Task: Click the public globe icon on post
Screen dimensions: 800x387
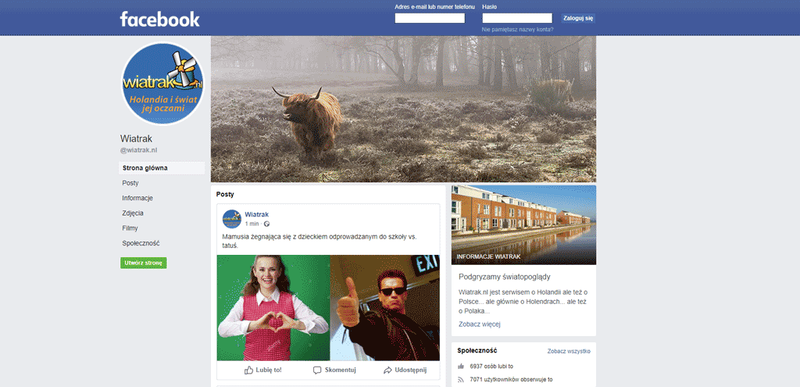Action: coord(267,224)
